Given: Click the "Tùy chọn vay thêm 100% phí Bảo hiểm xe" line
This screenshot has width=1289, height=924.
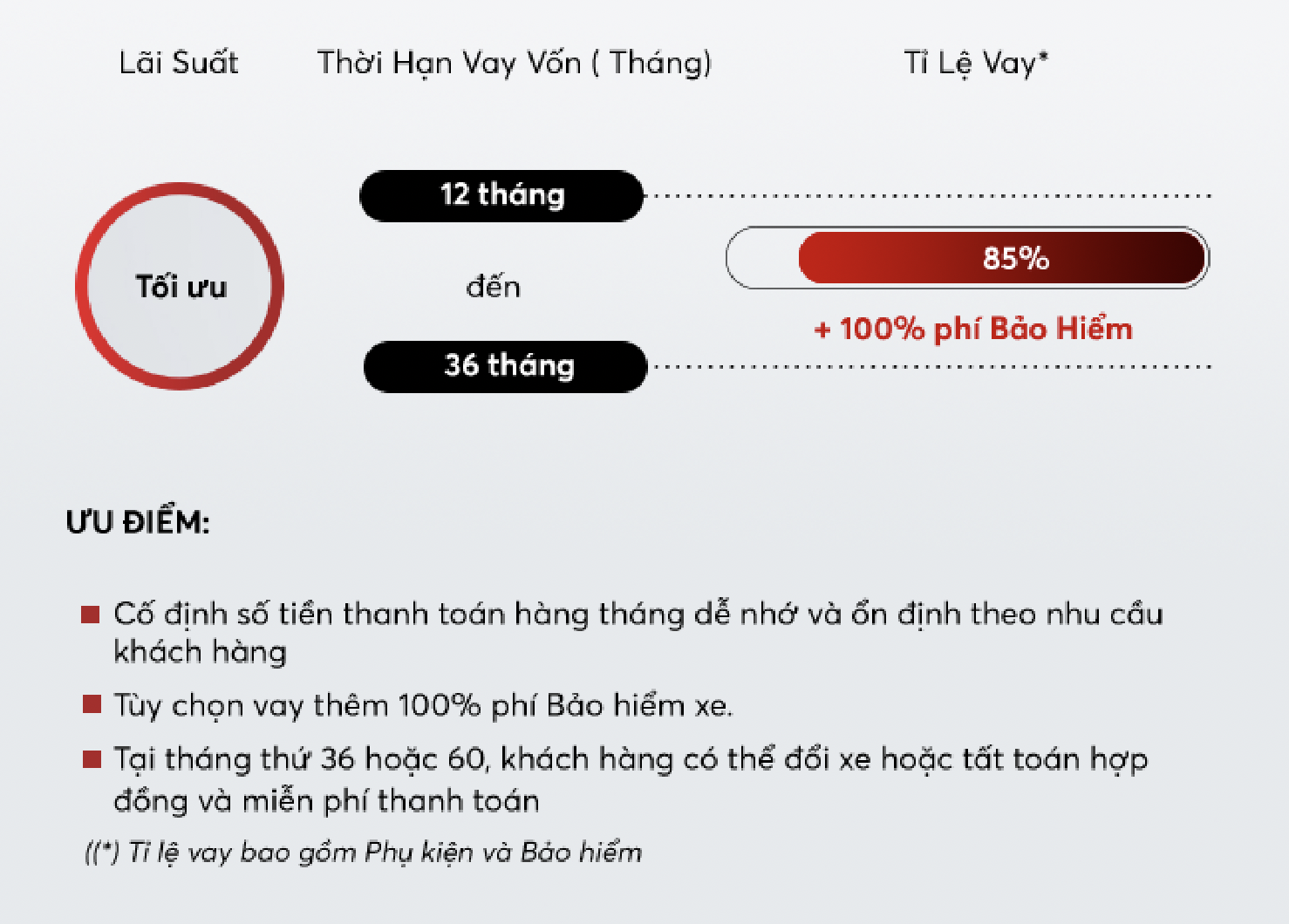Looking at the screenshot, I should pos(423,704).
